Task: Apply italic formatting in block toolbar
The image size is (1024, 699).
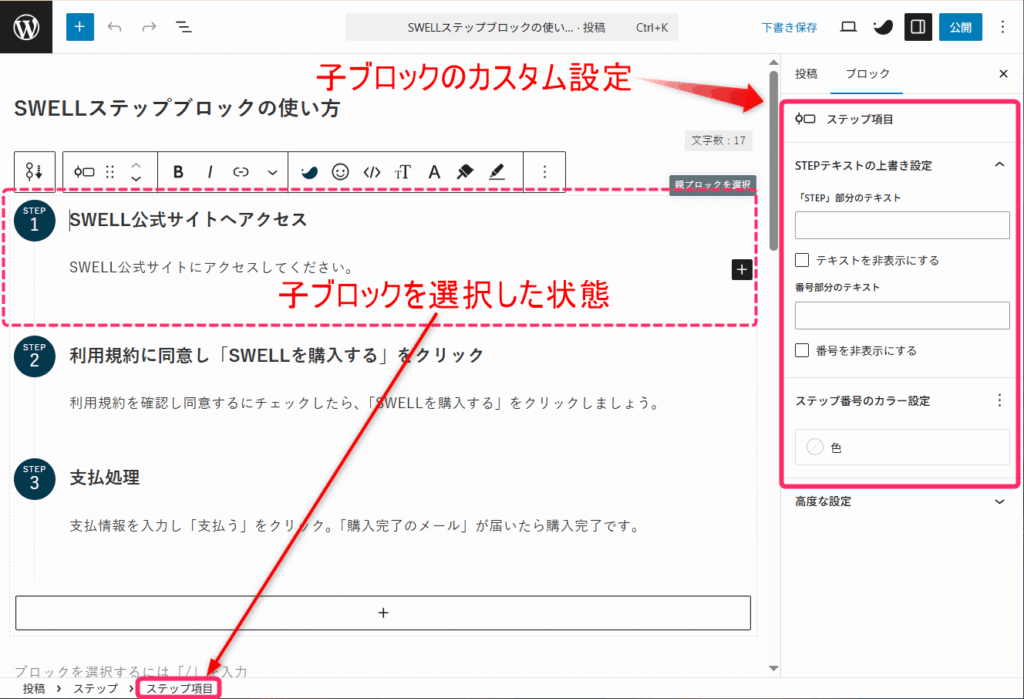Action: click(210, 172)
